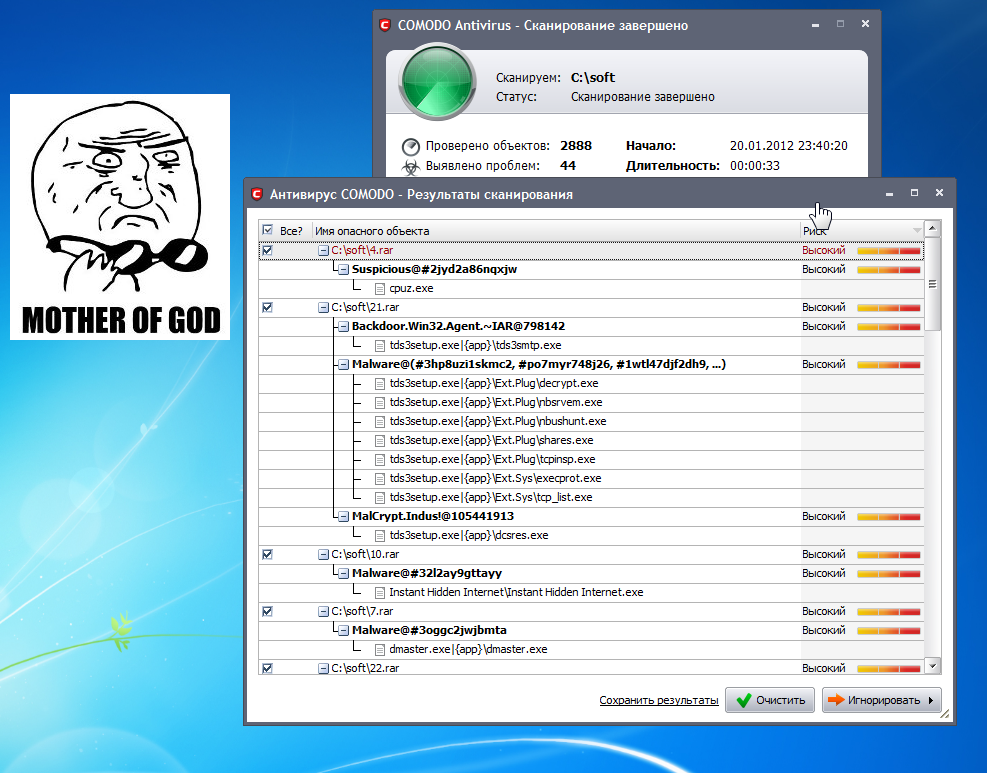Click the COMODO logo in results window title

(257, 194)
